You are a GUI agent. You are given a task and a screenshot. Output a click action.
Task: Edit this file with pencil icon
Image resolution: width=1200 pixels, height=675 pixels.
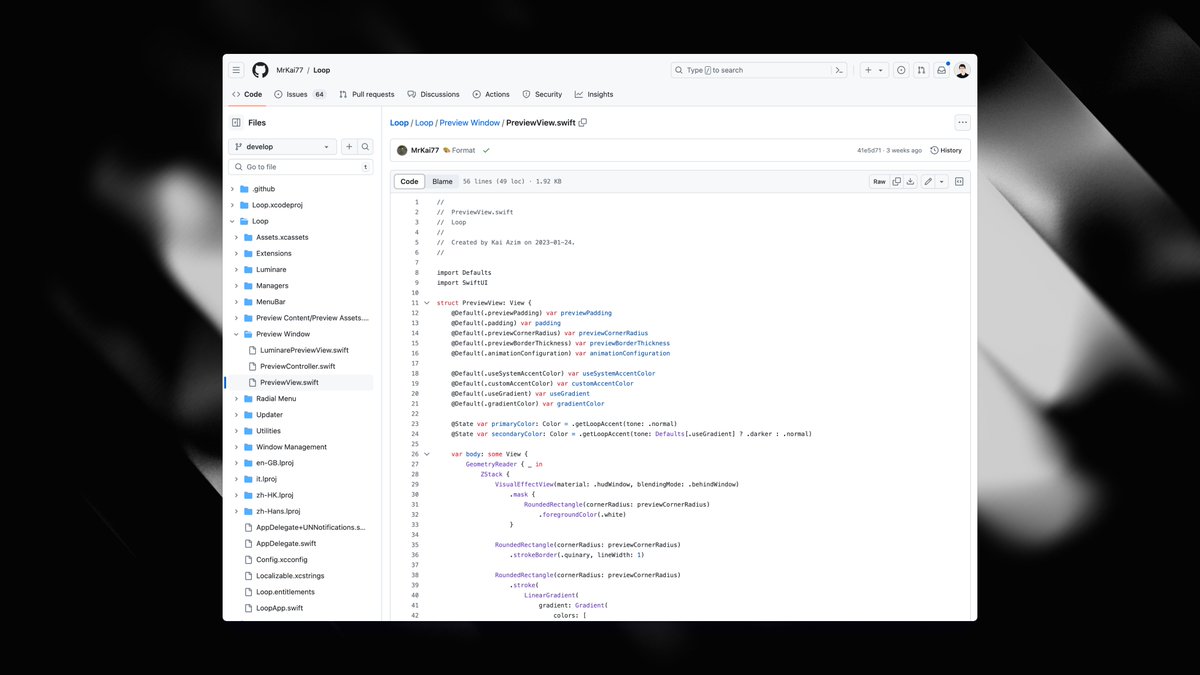point(928,182)
